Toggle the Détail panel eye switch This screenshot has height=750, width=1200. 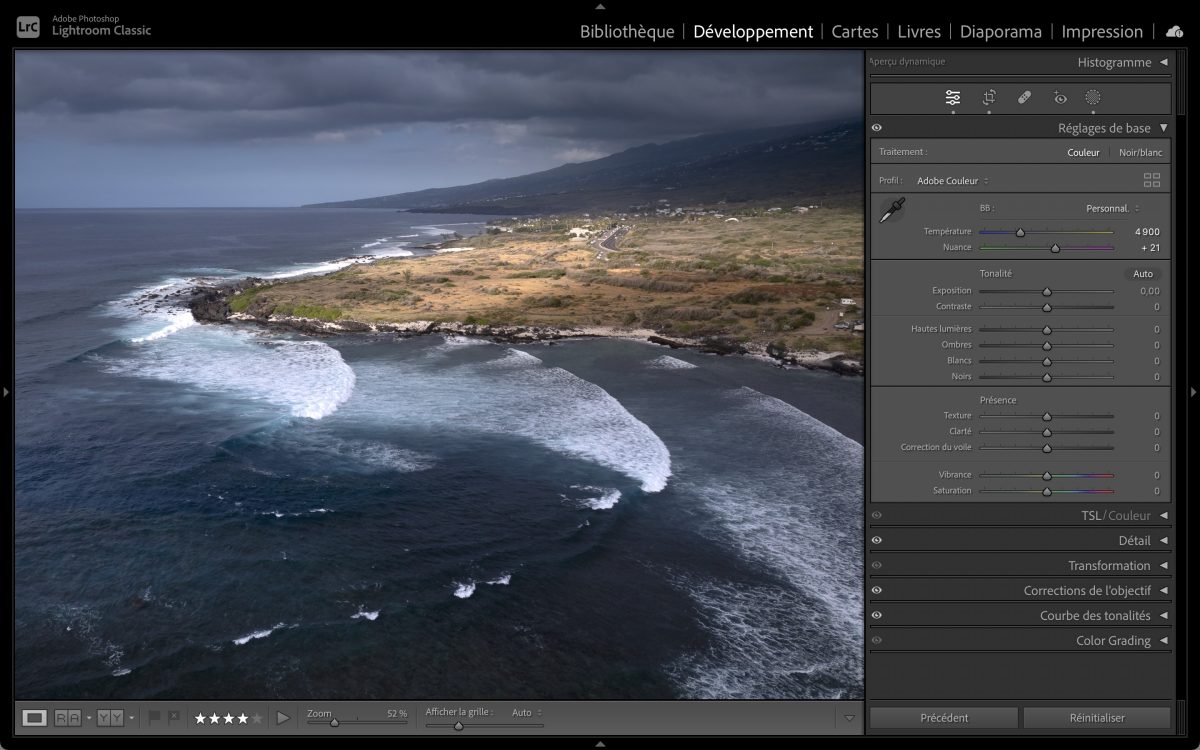[877, 541]
